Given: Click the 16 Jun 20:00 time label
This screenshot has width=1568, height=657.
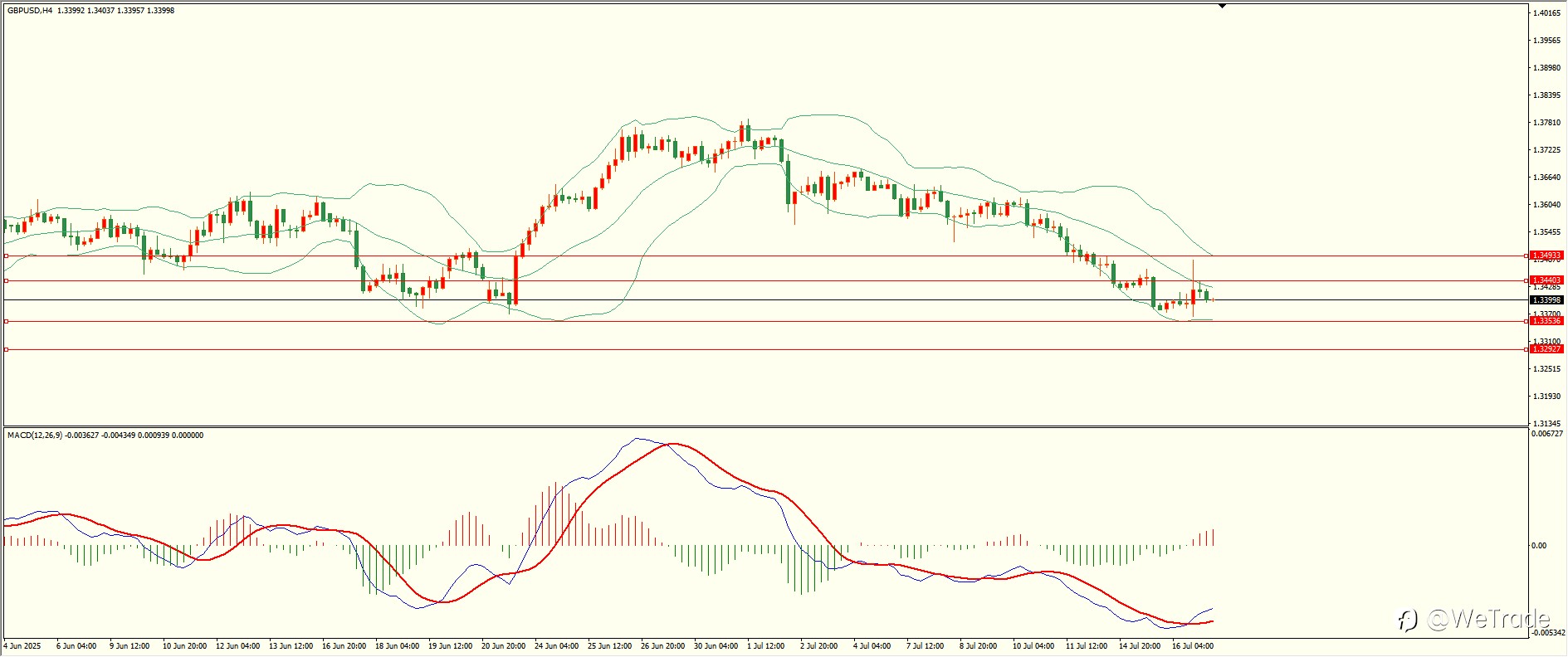Looking at the screenshot, I should click(x=344, y=645).
